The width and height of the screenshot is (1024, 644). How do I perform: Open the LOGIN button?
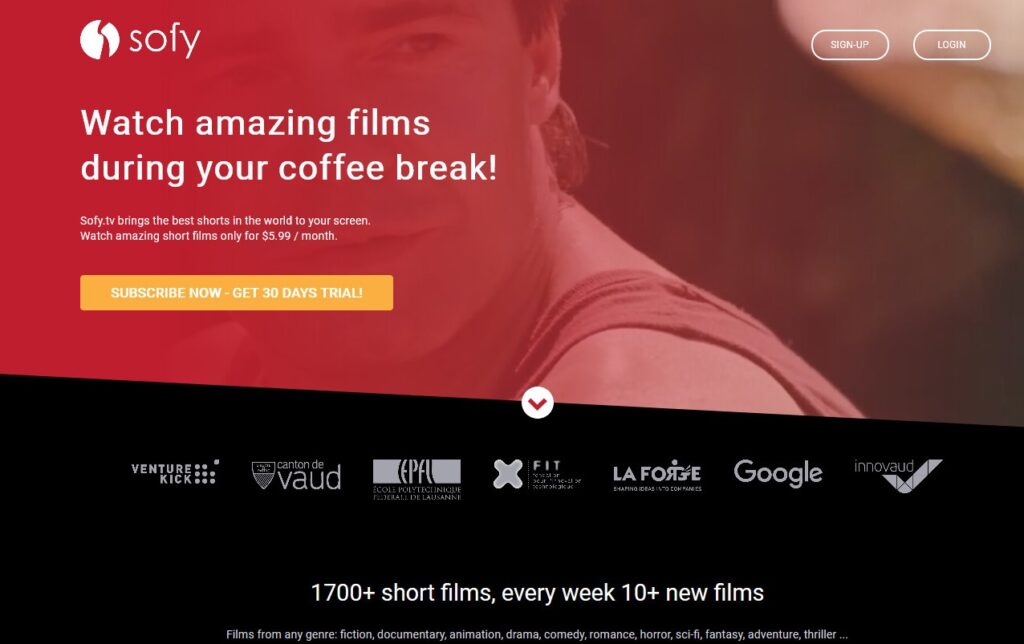coord(952,44)
